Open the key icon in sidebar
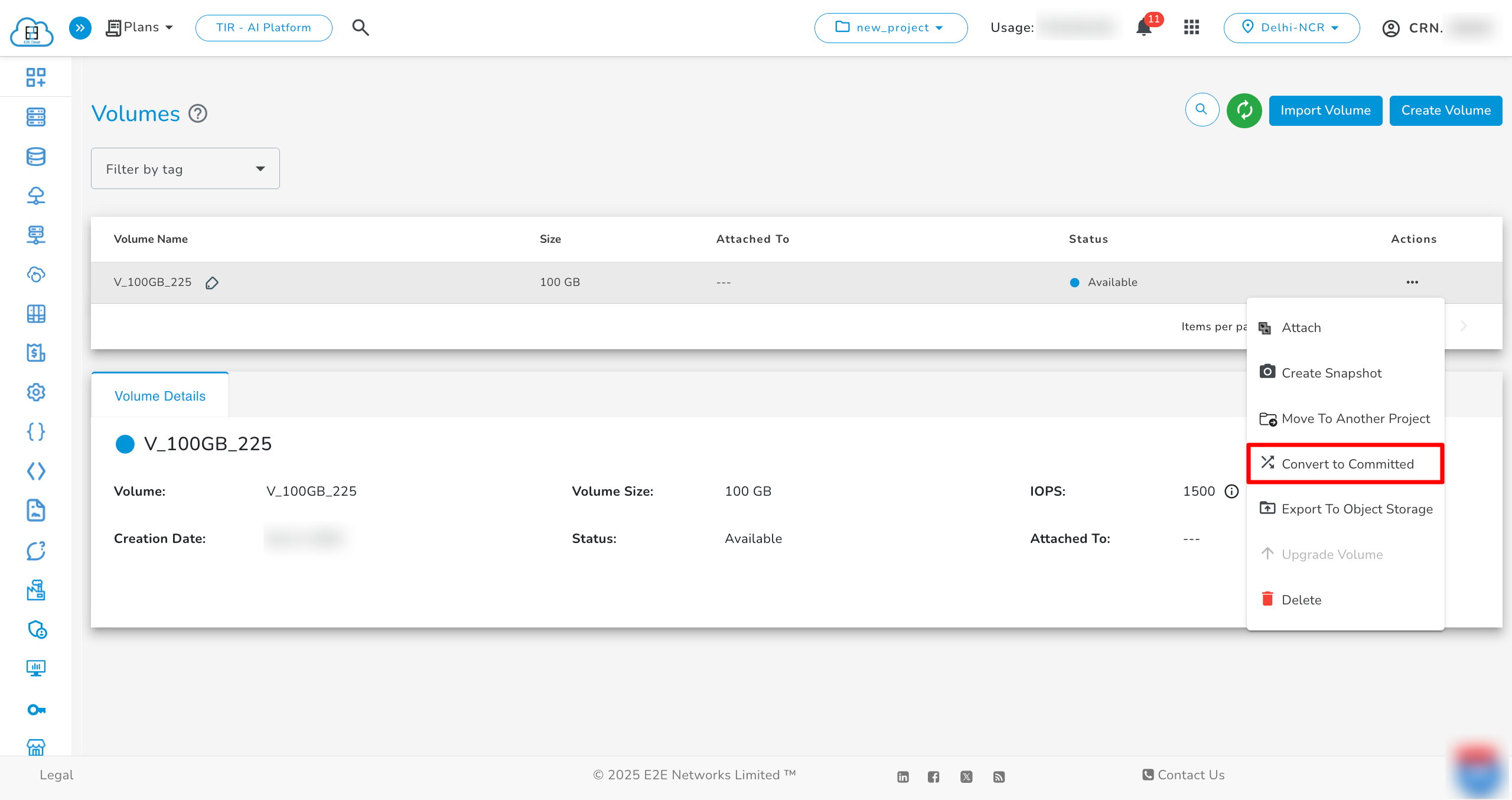1512x800 pixels. point(36,710)
